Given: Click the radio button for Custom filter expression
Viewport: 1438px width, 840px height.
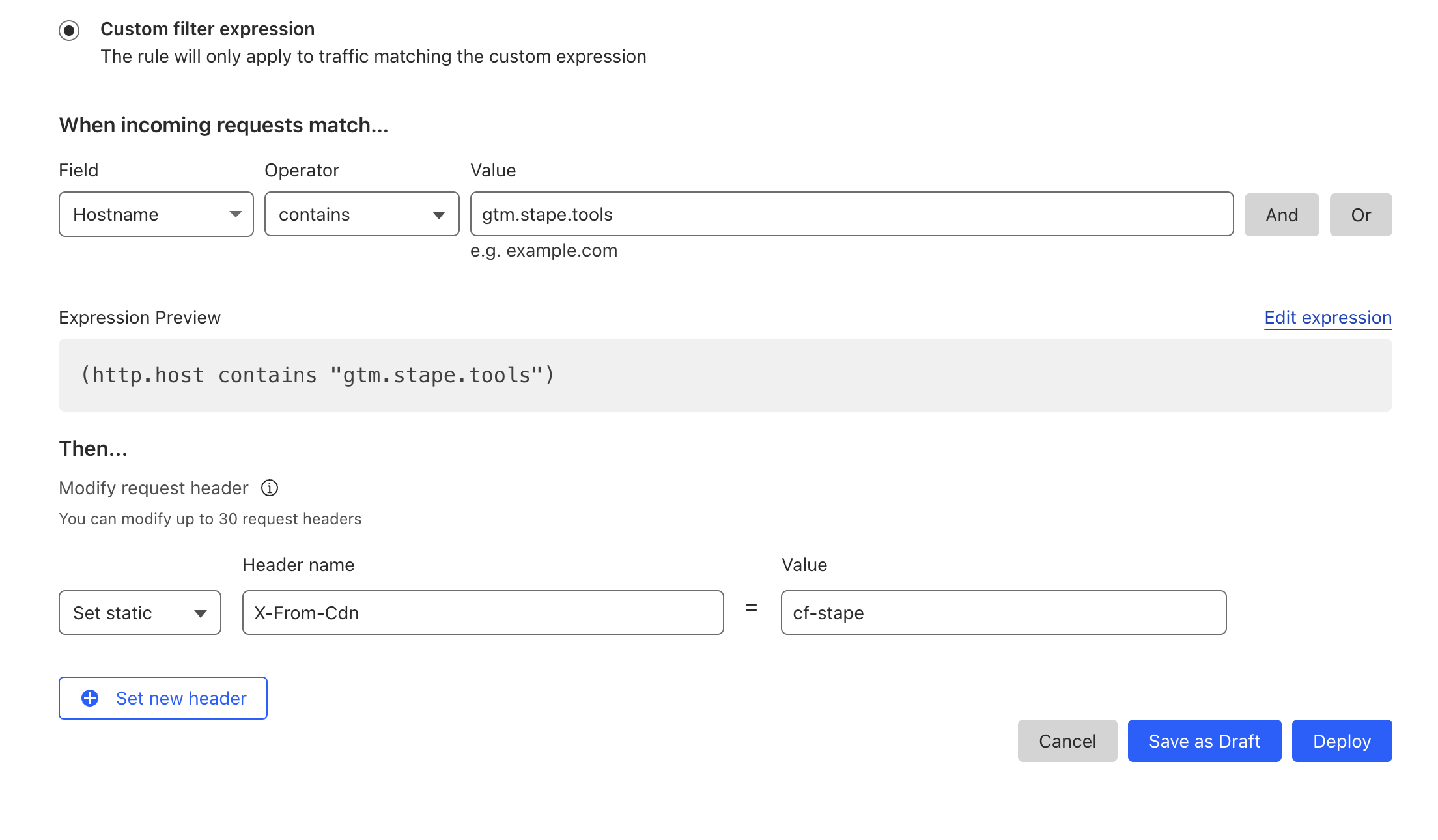Looking at the screenshot, I should [69, 29].
